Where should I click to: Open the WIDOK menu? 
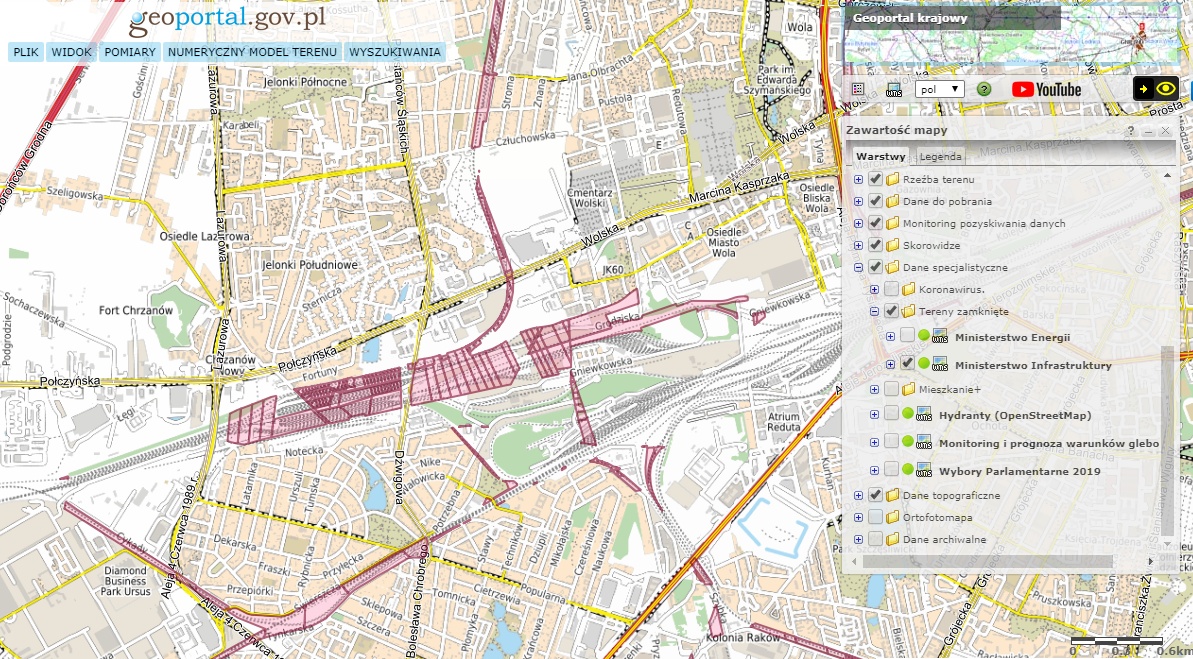click(x=72, y=52)
